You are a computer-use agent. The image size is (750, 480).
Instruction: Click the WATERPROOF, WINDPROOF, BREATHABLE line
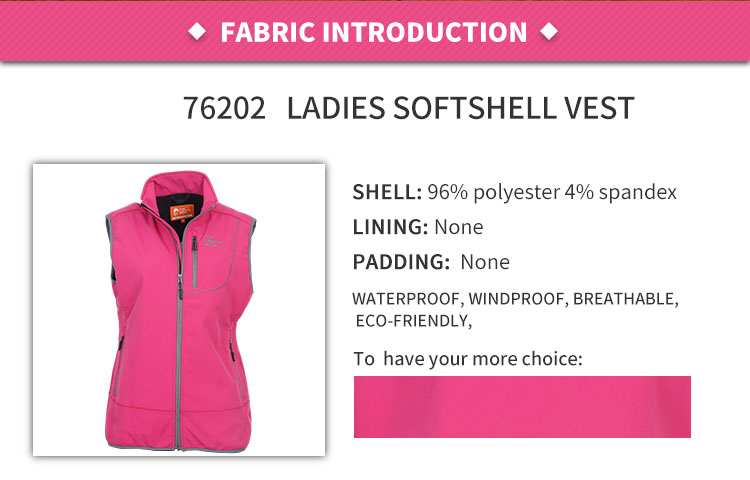pos(515,298)
